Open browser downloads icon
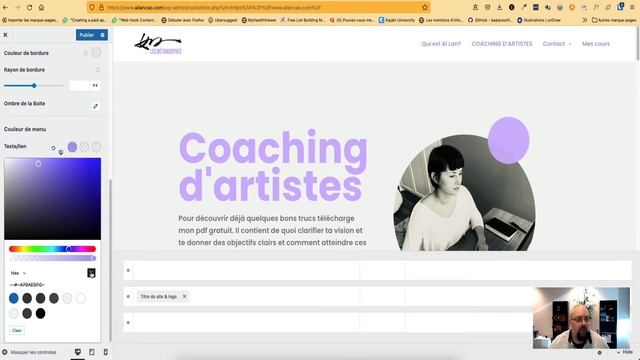640x360 pixels. click(x=499, y=7)
